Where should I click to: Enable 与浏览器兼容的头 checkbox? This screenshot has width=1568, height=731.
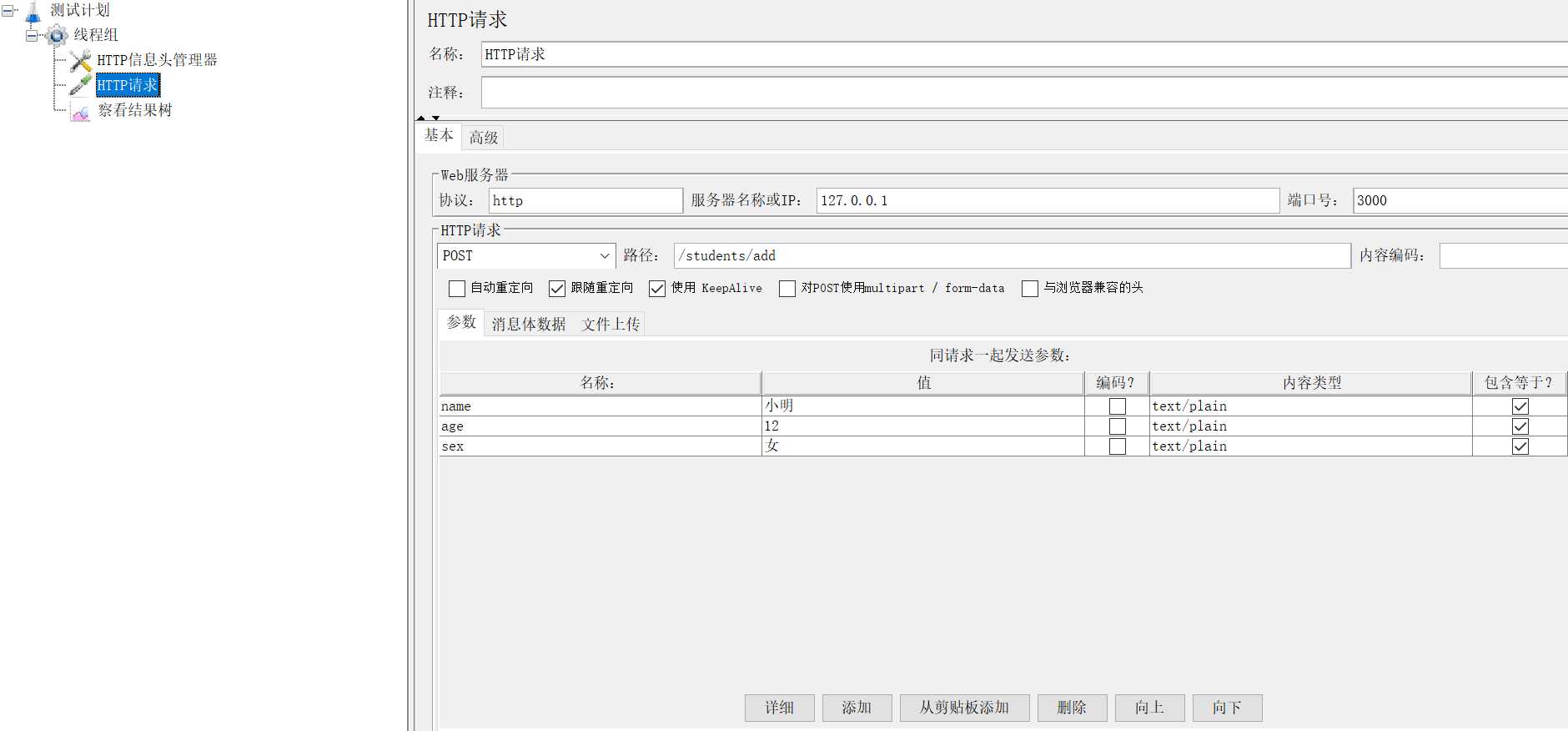coord(1030,289)
